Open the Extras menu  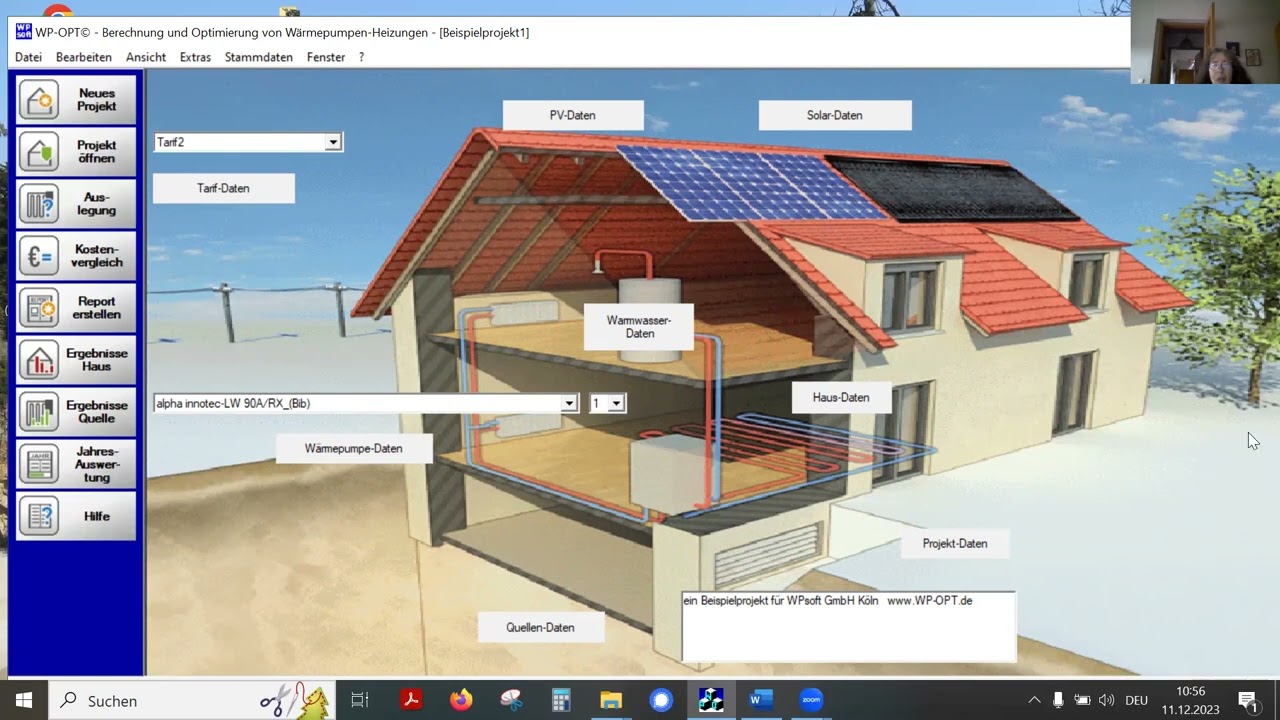click(195, 57)
